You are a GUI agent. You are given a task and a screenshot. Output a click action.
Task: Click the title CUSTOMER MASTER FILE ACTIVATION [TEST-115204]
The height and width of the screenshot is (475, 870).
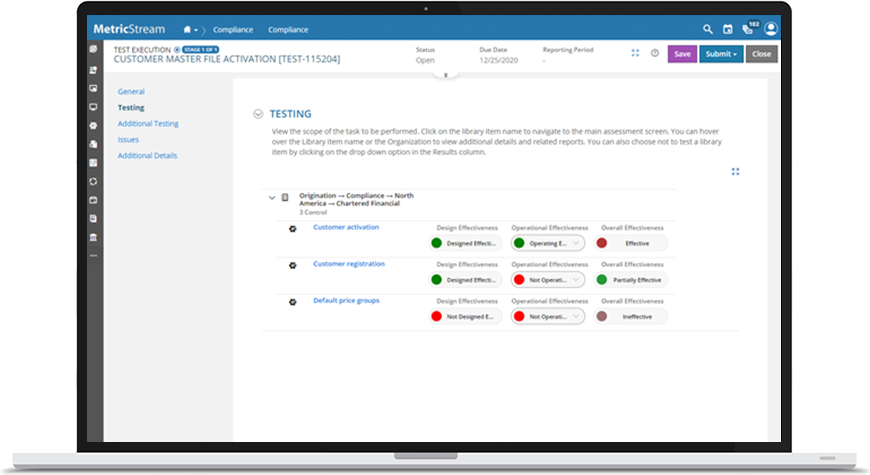point(227,59)
